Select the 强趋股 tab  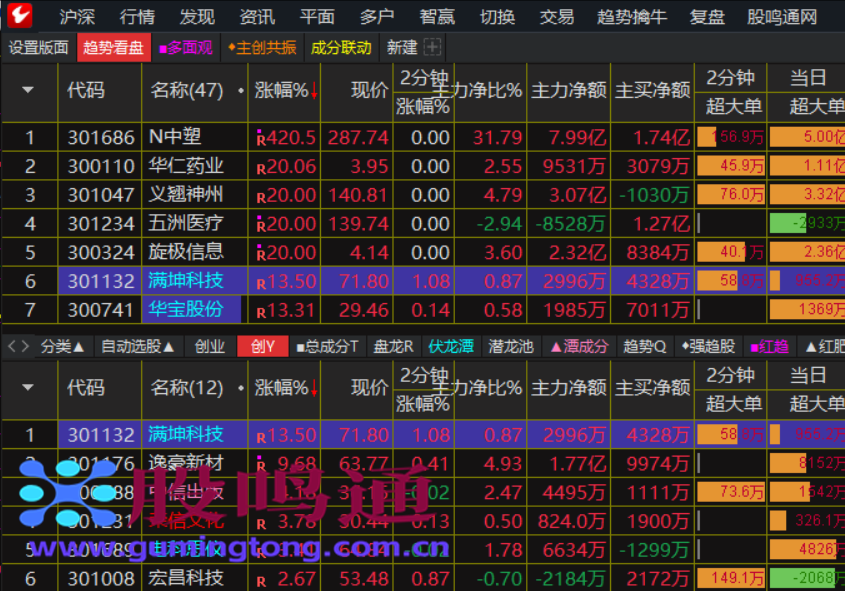point(708,346)
